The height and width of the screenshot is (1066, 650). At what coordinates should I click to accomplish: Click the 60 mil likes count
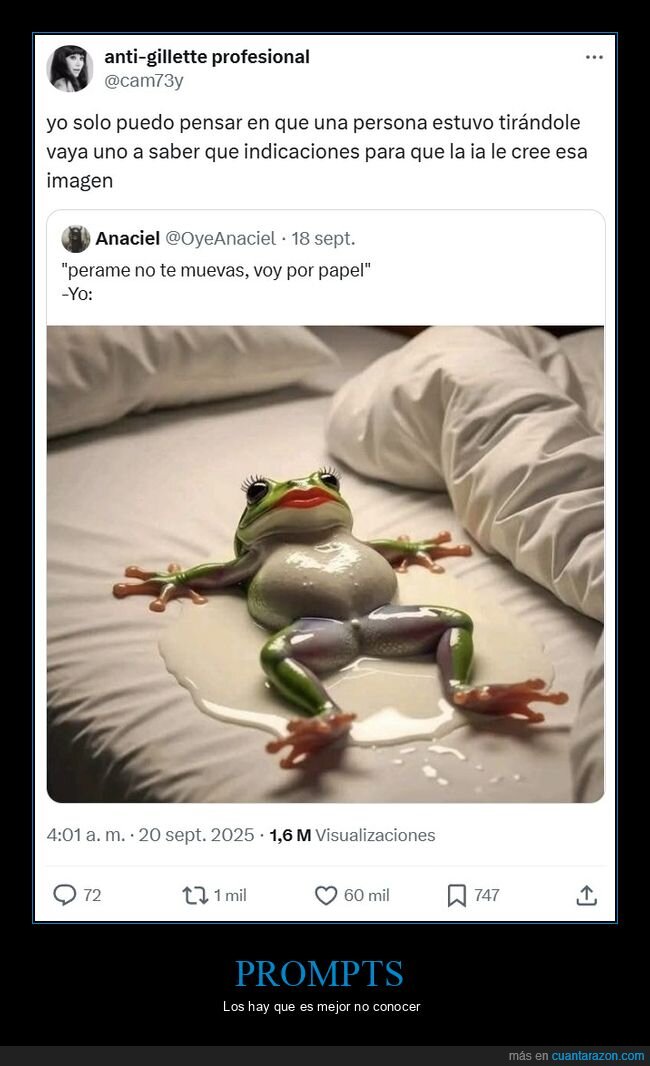pos(366,895)
